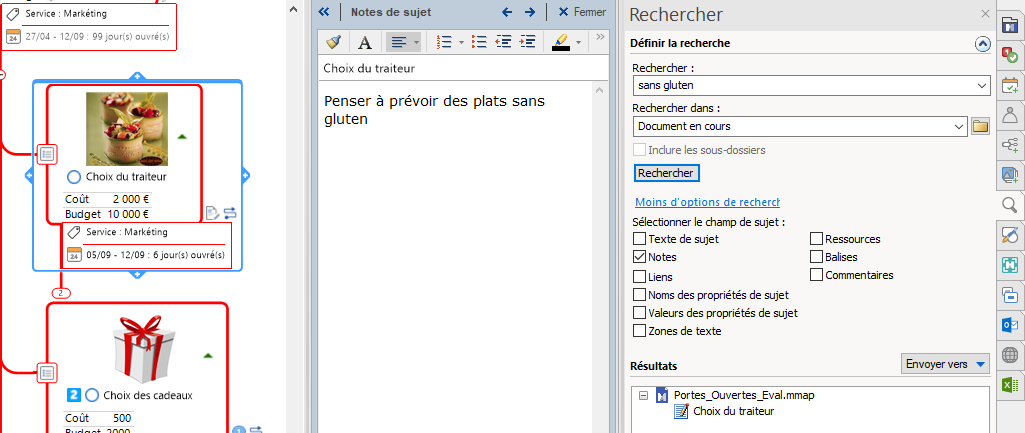Image resolution: width=1025 pixels, height=433 pixels.
Task: Uncheck the Notes search field checkbox
Action: [x=640, y=257]
